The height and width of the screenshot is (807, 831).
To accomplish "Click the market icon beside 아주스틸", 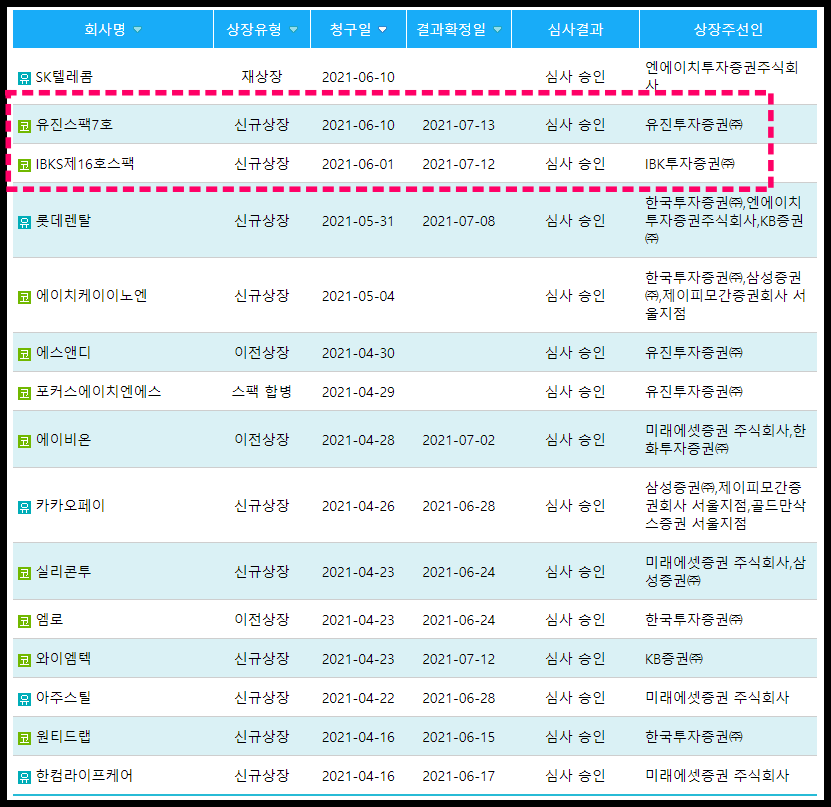I will 24,699.
